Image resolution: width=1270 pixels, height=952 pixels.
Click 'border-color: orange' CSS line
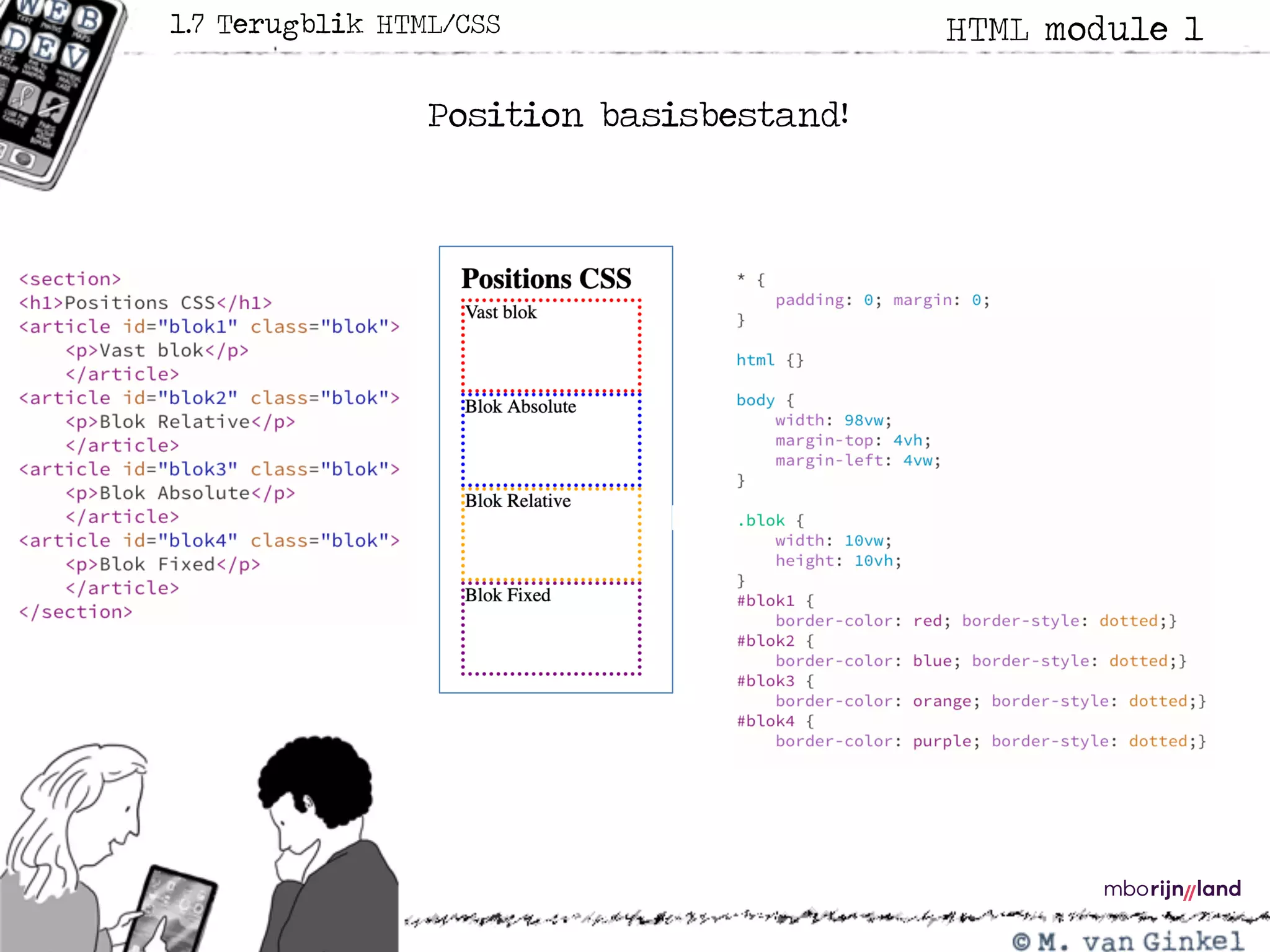click(991, 701)
